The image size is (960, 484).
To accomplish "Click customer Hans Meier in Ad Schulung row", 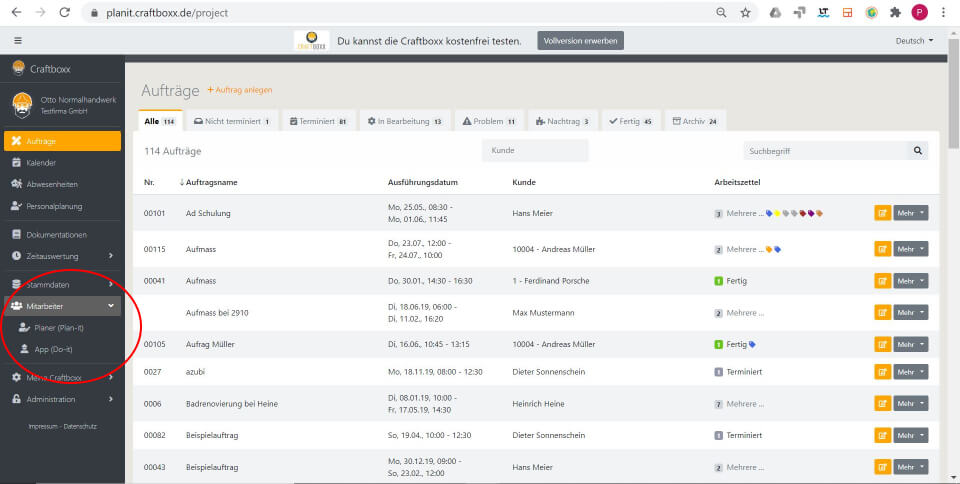I will point(533,213).
